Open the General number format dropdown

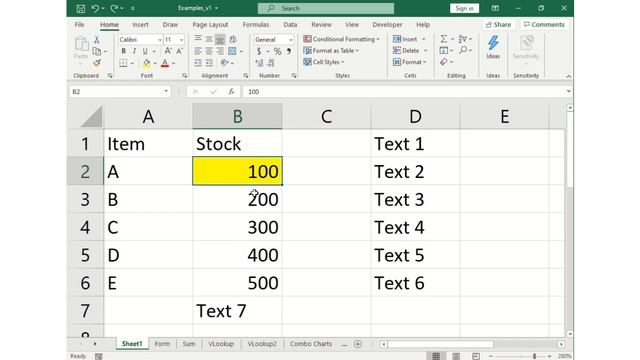click(291, 40)
